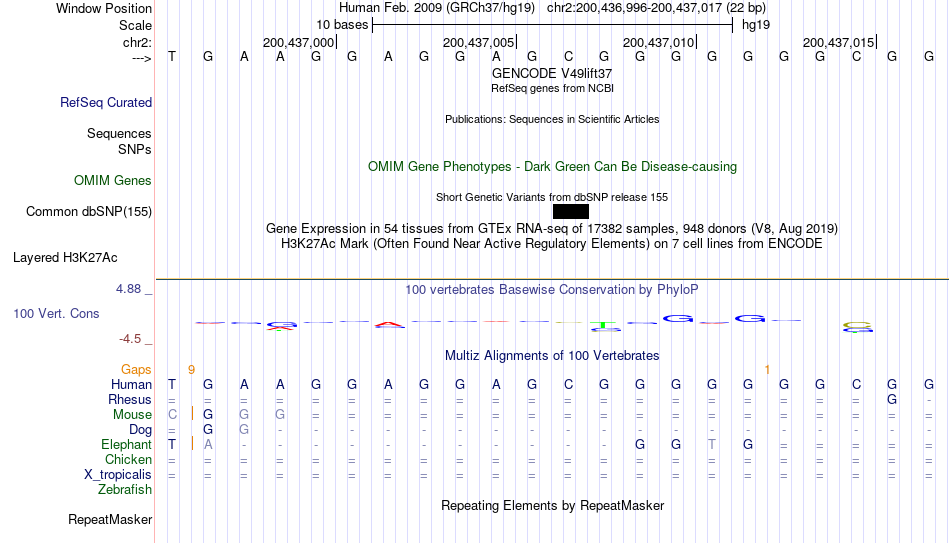Click the Window Position label
950x543 pixels.
coord(104,8)
